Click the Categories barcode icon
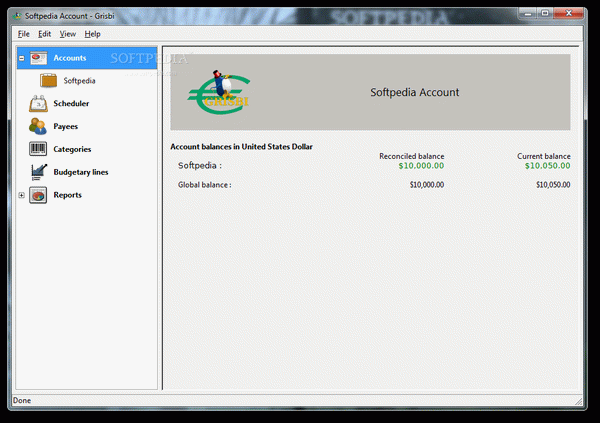Image resolution: width=600 pixels, height=423 pixels. 38,149
